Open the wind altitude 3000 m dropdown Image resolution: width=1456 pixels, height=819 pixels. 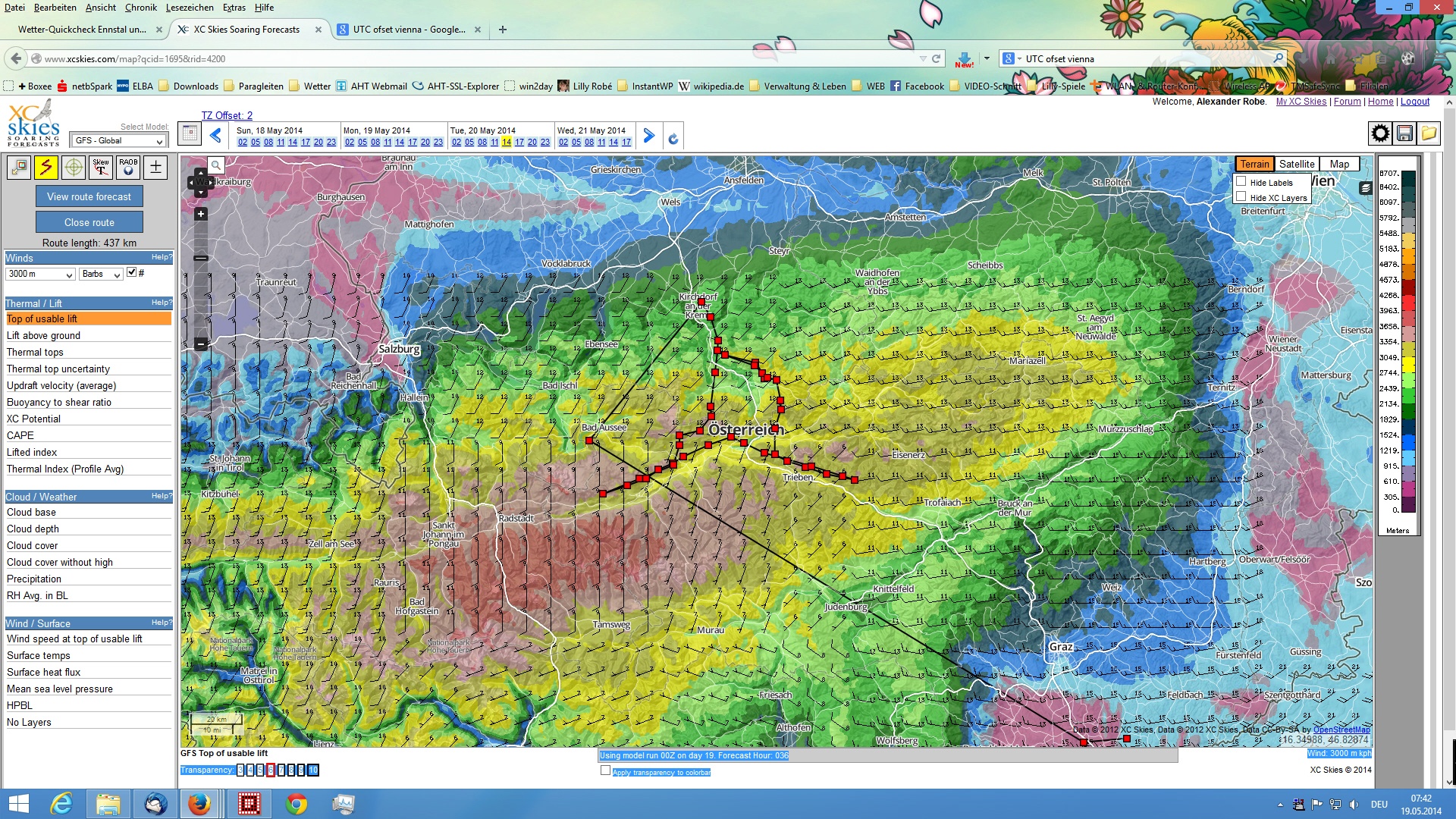point(40,275)
